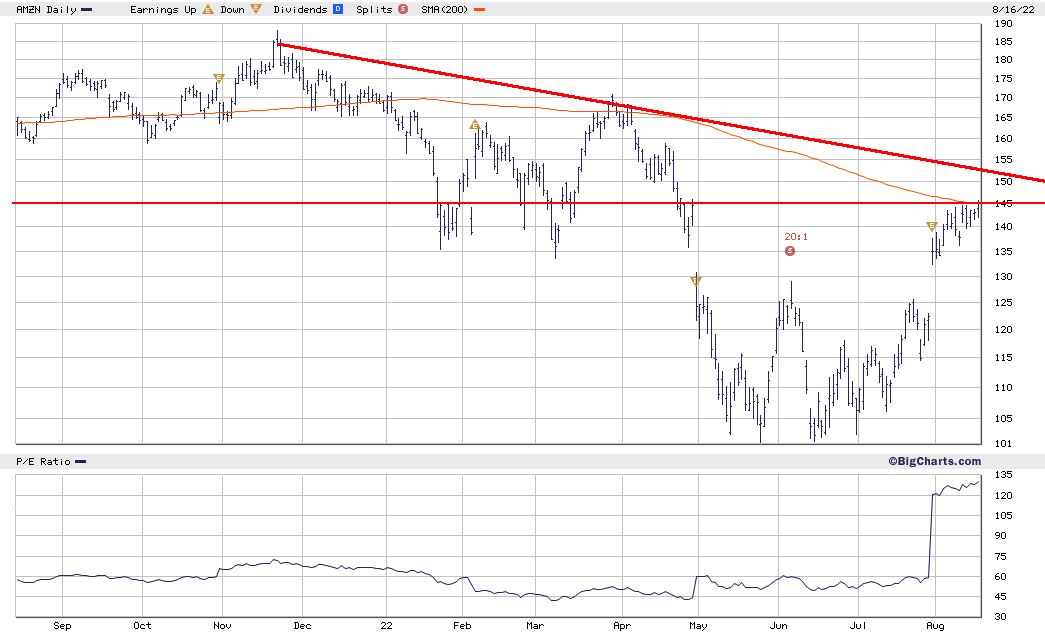This screenshot has height=635, width=1045.
Task: Click the Dividends legend text
Action: [x=300, y=10]
